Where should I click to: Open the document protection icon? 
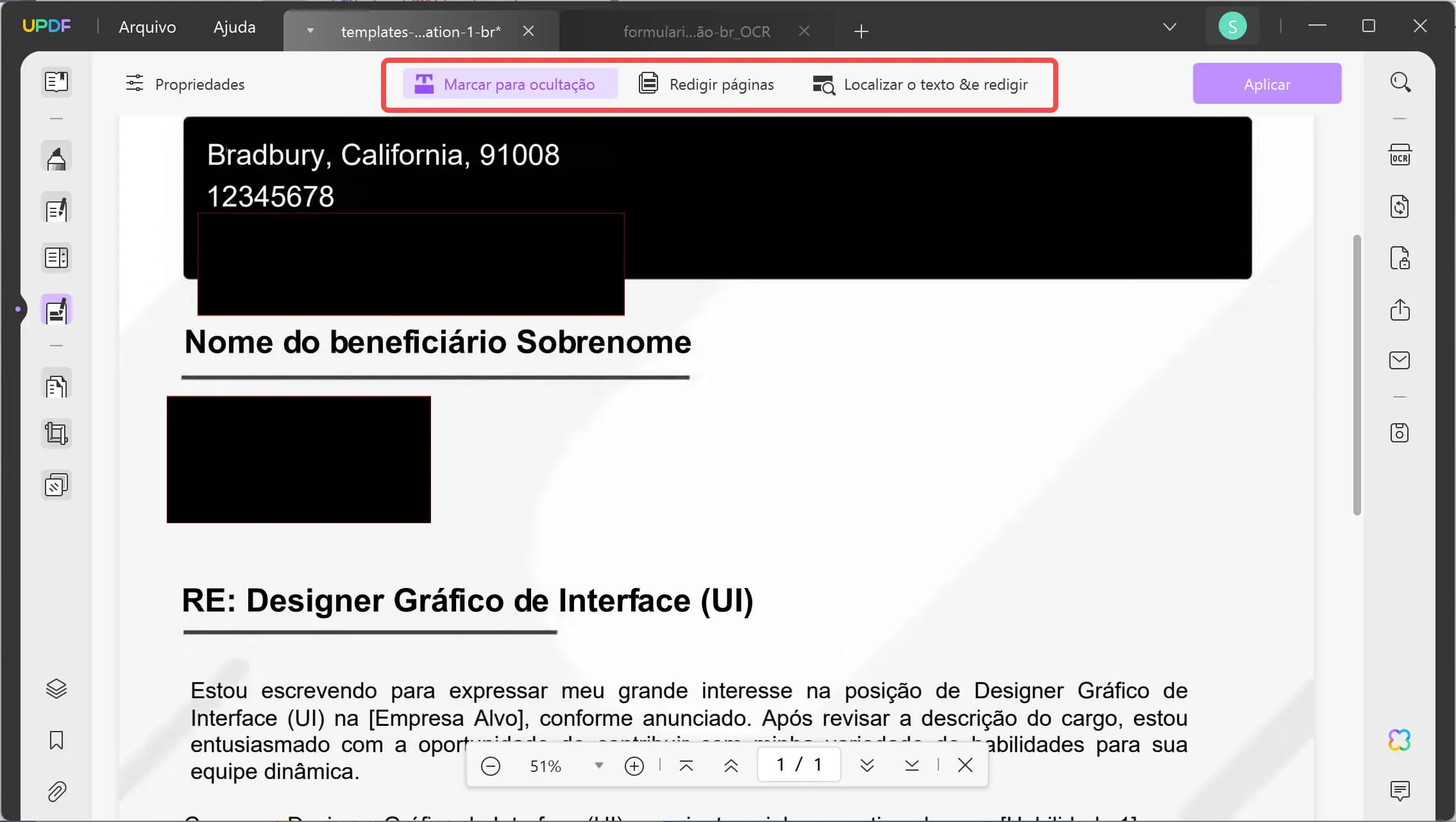(x=1401, y=258)
